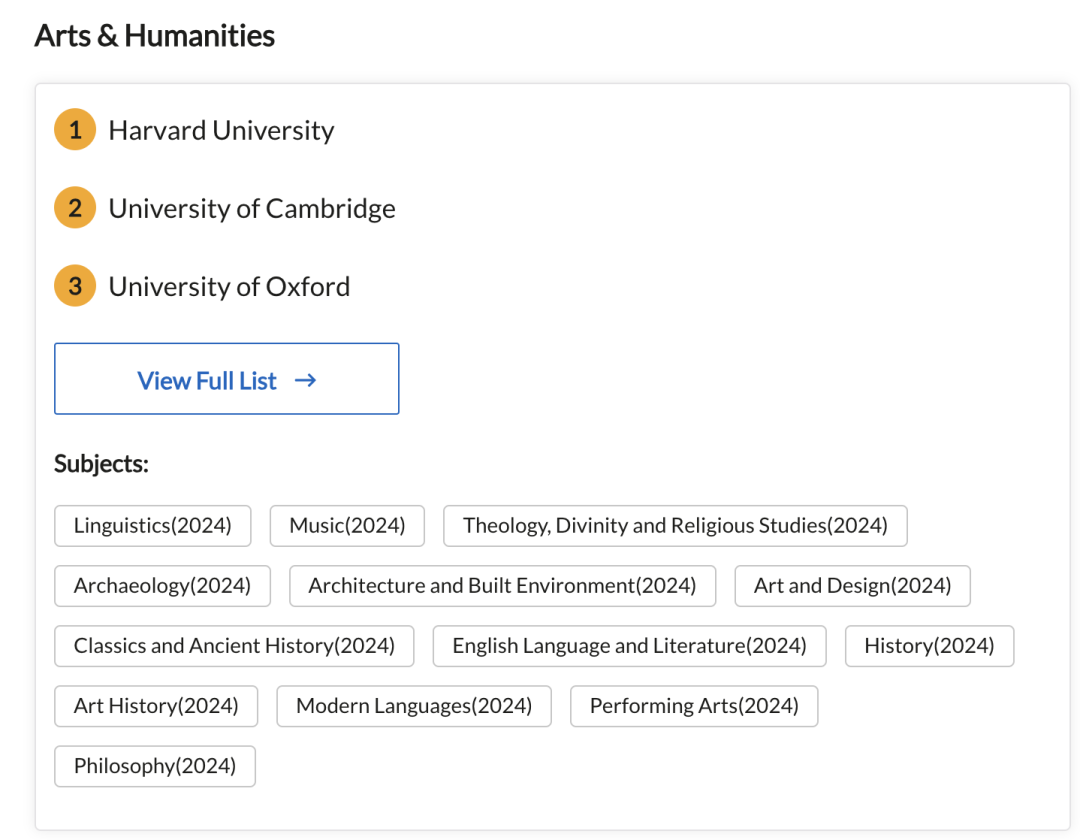Choose the Philosophy(2024) subject tag
This screenshot has height=840, width=1080.
[155, 766]
